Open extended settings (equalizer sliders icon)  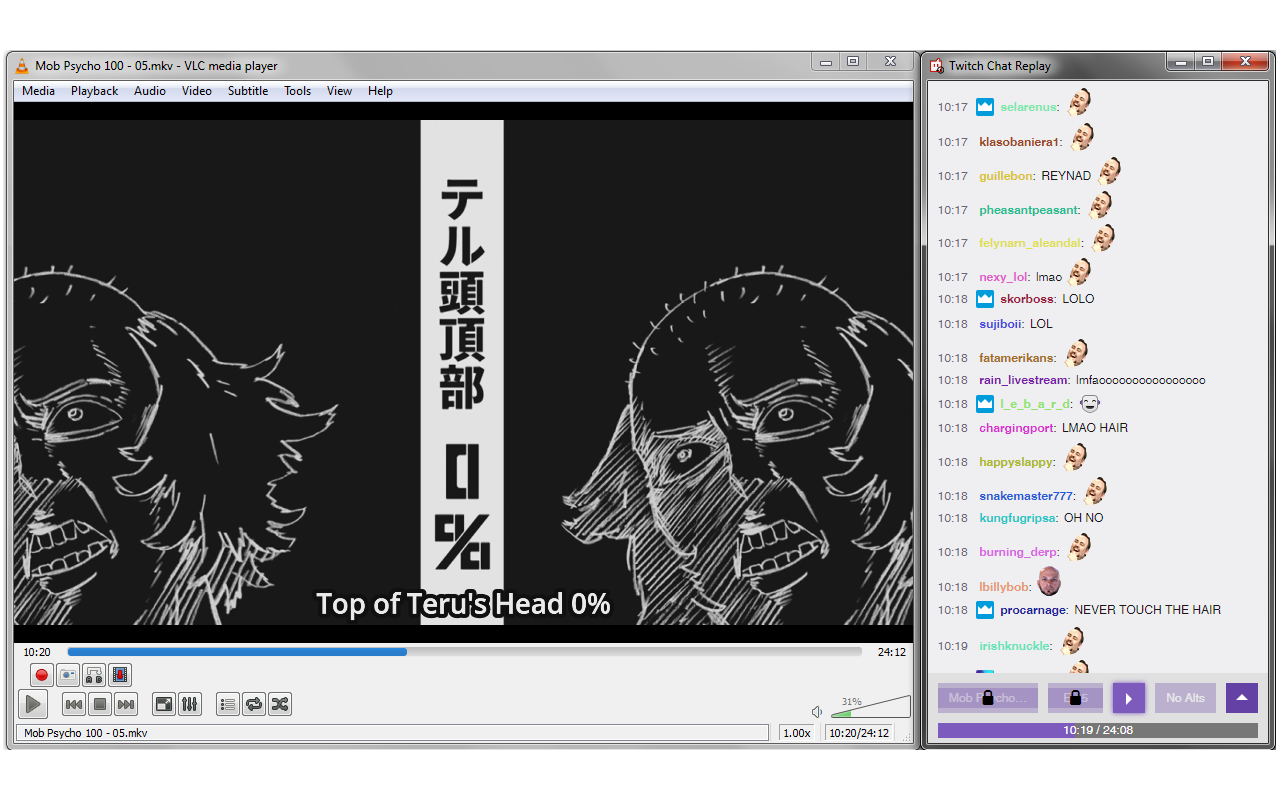[190, 704]
